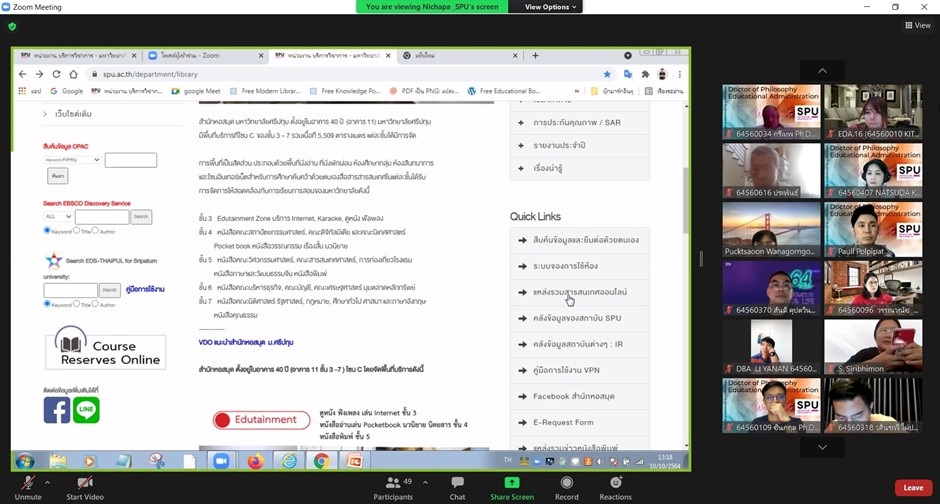
Task: Expand the SAR quality assurance menu item
Action: point(579,122)
